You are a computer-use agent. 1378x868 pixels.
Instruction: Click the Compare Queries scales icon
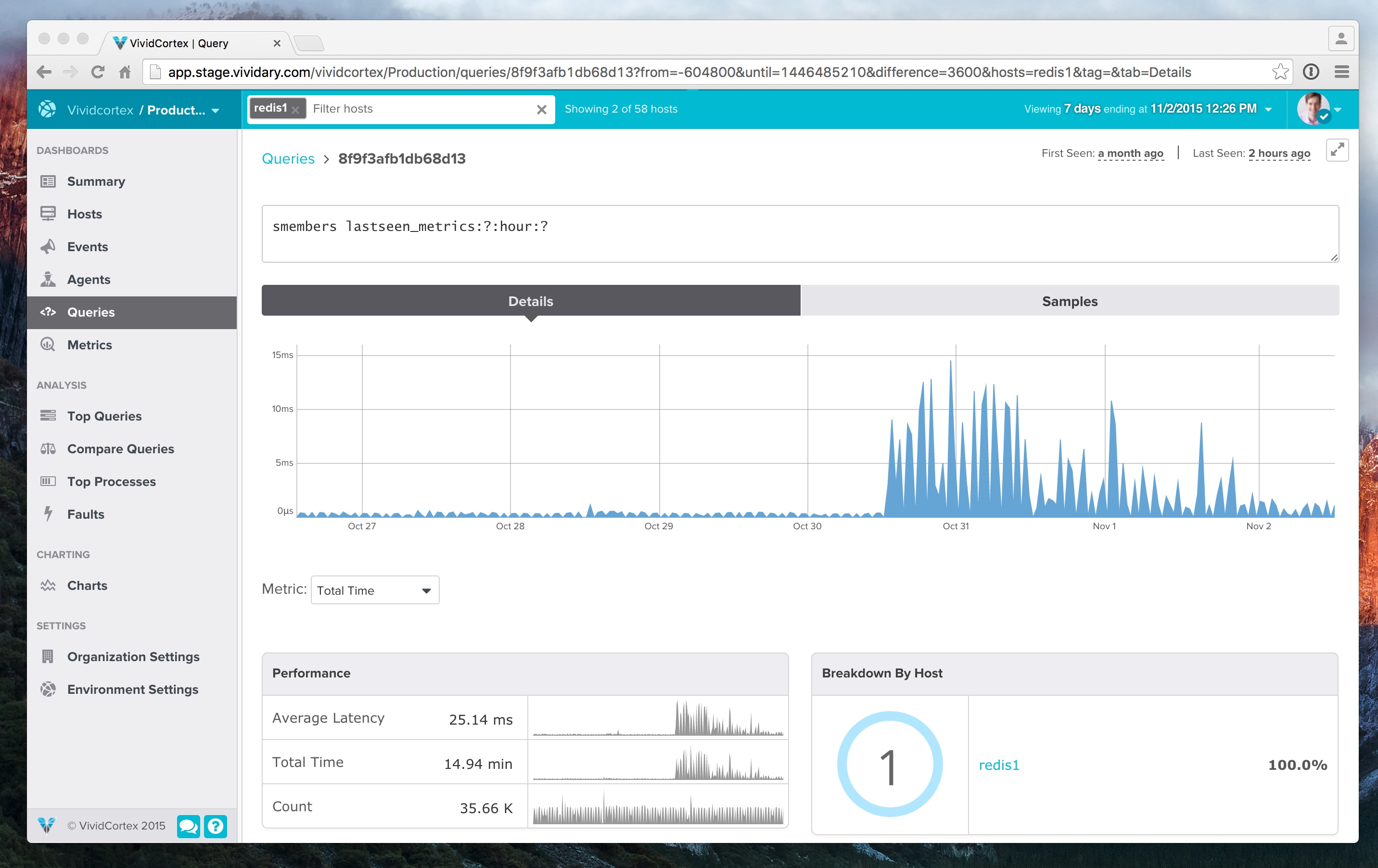click(x=48, y=448)
